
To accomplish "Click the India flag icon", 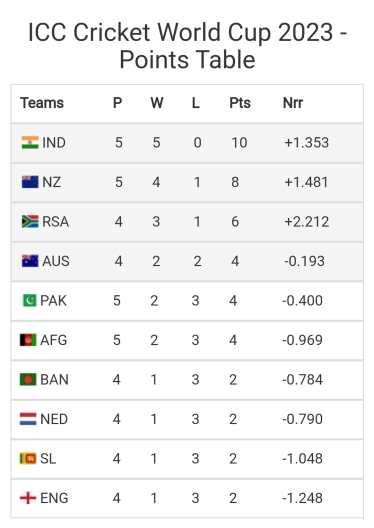I will [30, 142].
